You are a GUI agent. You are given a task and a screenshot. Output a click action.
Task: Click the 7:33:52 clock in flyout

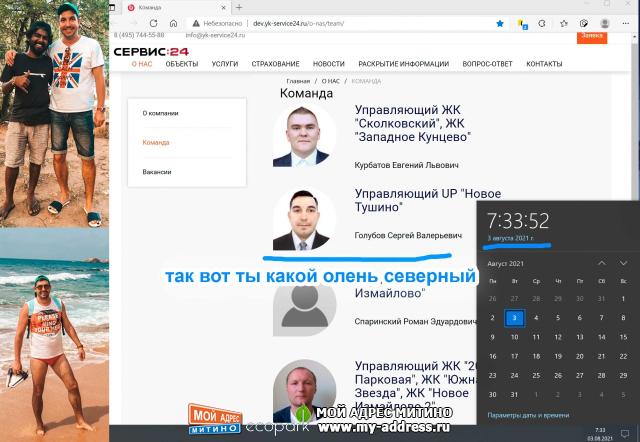coord(518,221)
